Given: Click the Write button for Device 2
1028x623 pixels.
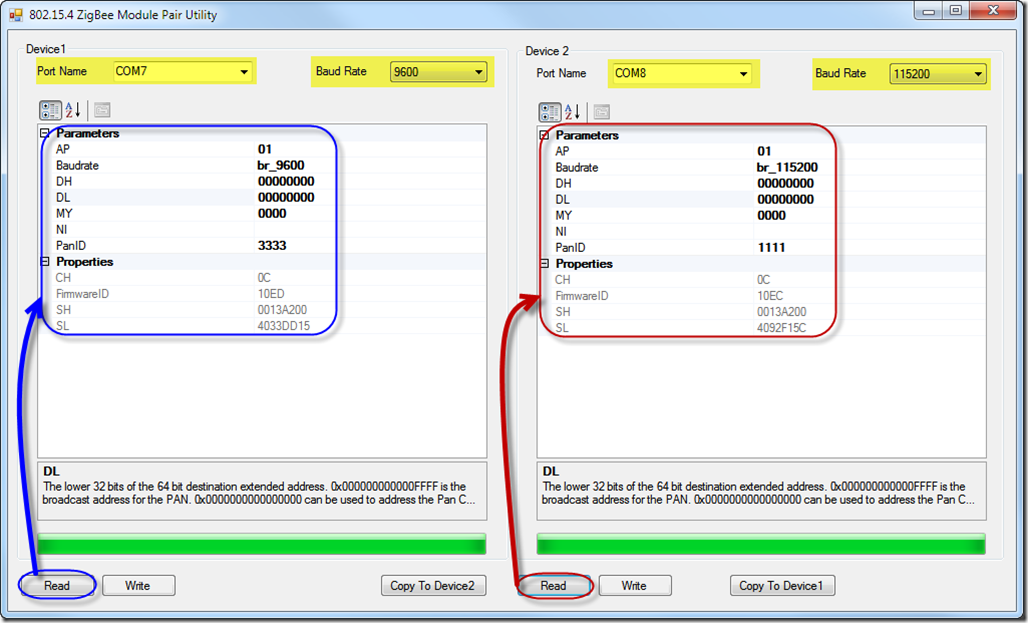Looking at the screenshot, I should 634,586.
